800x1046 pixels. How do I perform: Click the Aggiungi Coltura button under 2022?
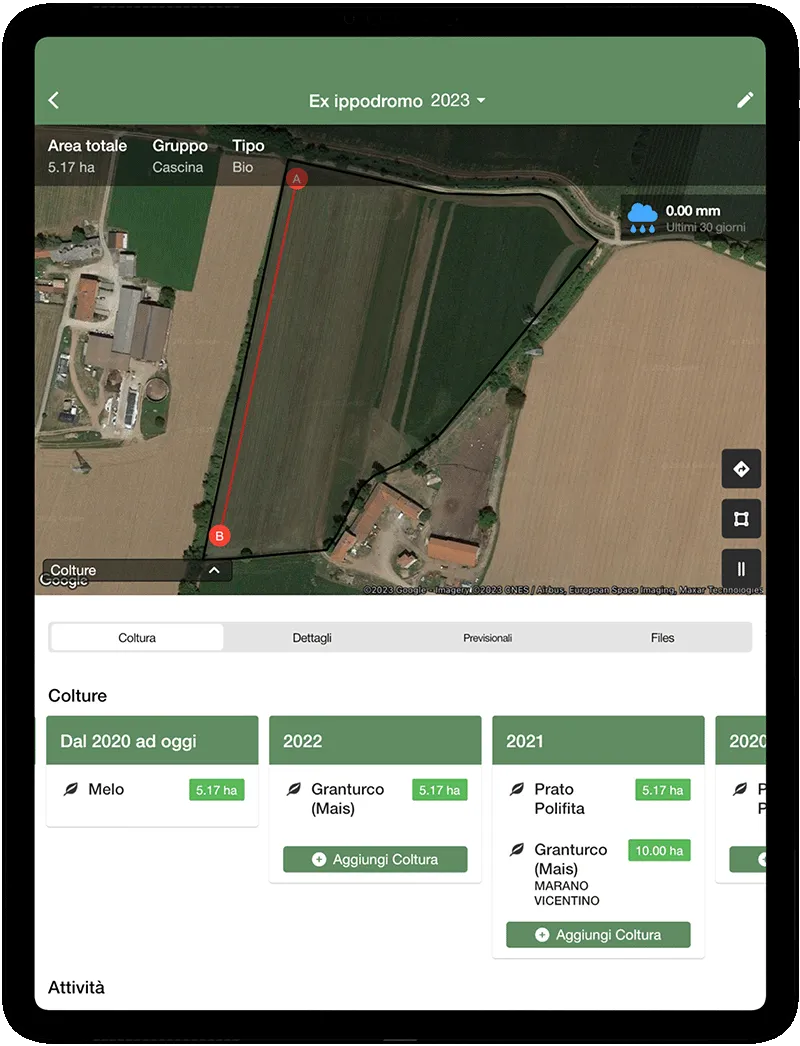coord(375,859)
